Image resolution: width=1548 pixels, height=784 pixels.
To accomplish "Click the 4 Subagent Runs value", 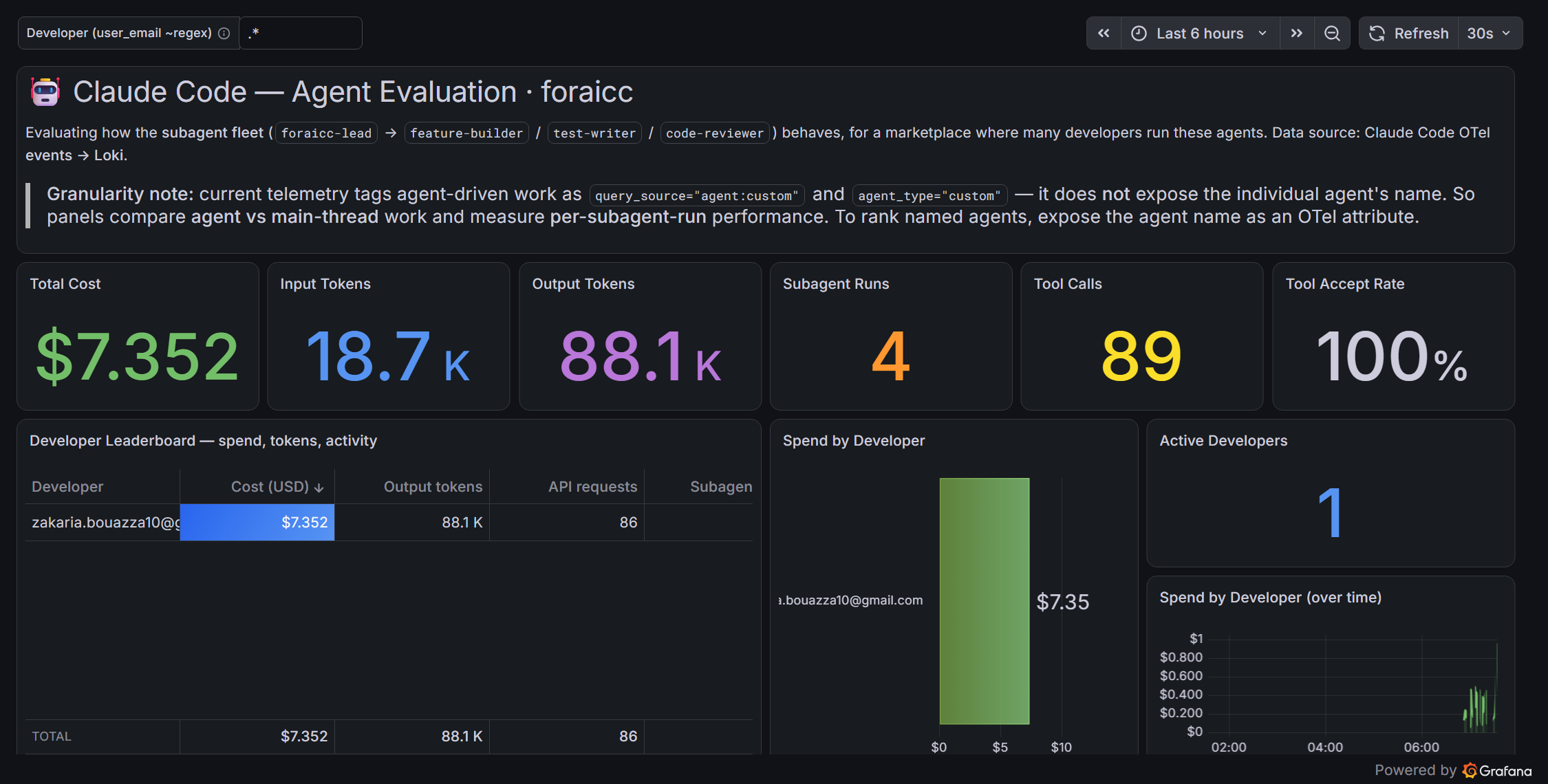I will (891, 356).
